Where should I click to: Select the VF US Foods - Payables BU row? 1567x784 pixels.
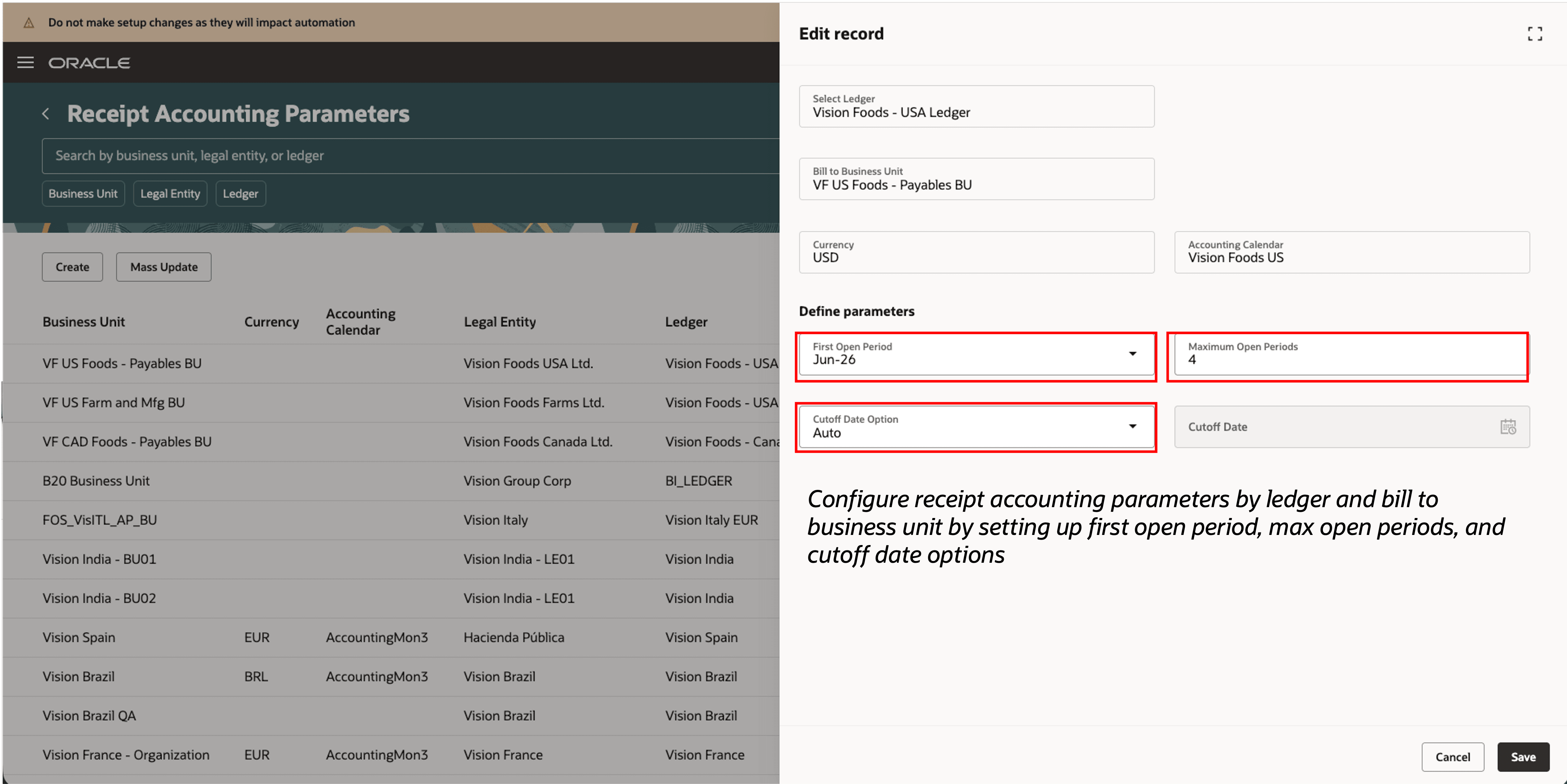tap(391, 364)
